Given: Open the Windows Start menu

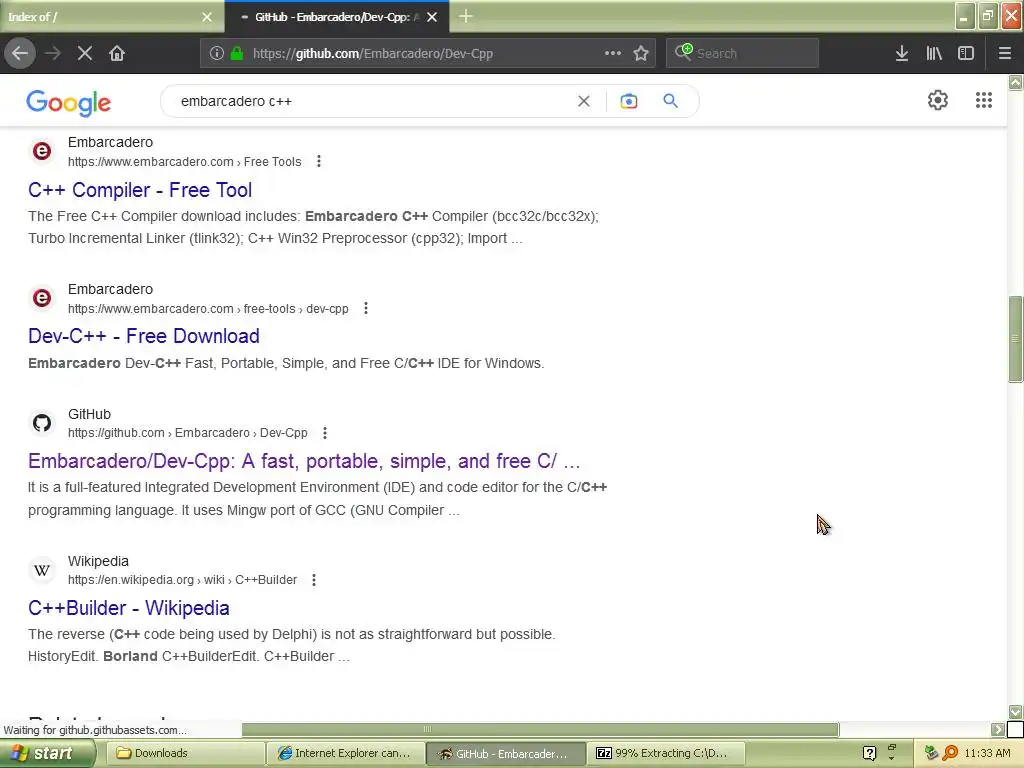Looking at the screenshot, I should [x=47, y=754].
